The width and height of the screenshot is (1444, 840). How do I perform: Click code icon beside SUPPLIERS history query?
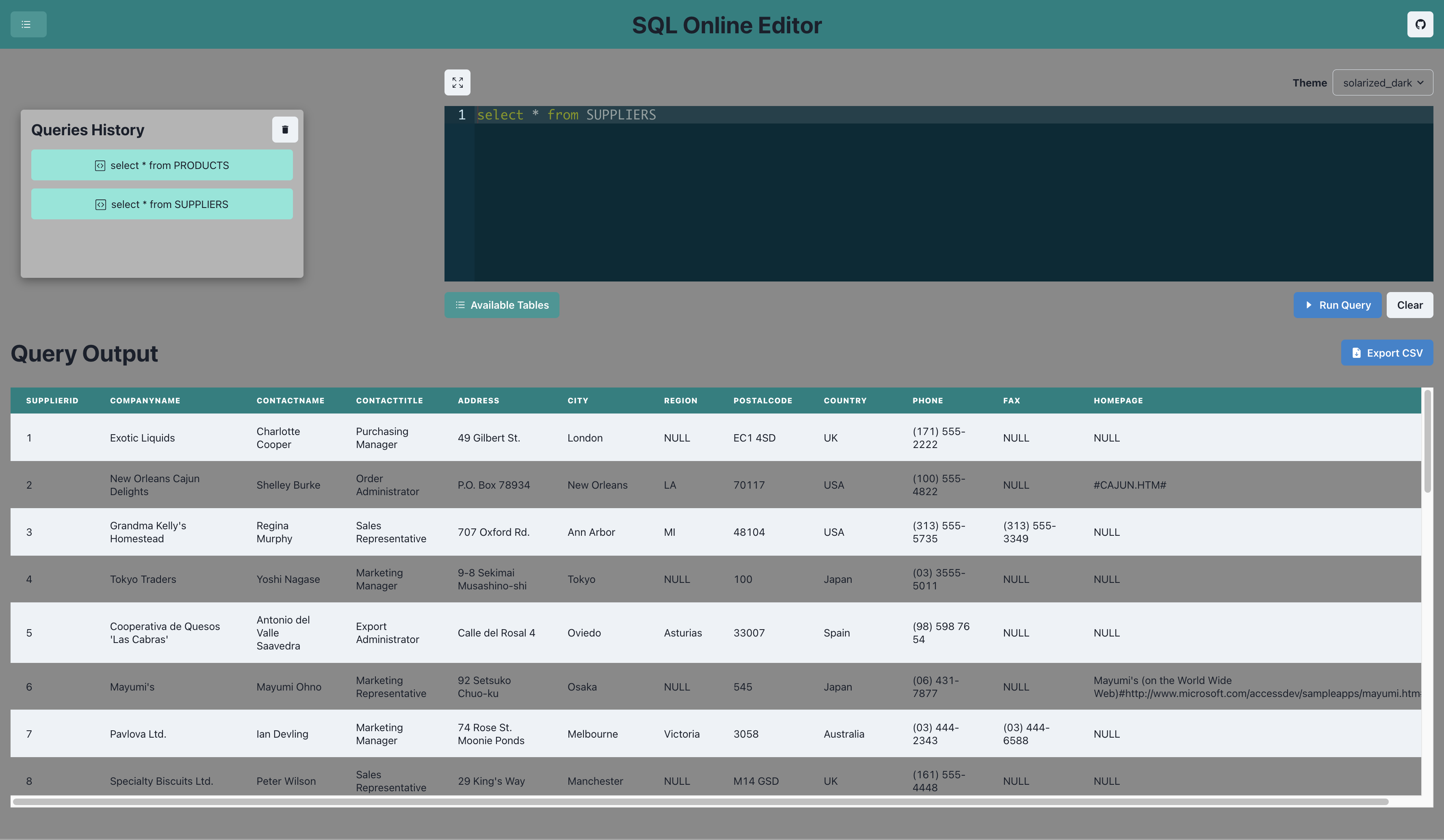[x=100, y=205]
